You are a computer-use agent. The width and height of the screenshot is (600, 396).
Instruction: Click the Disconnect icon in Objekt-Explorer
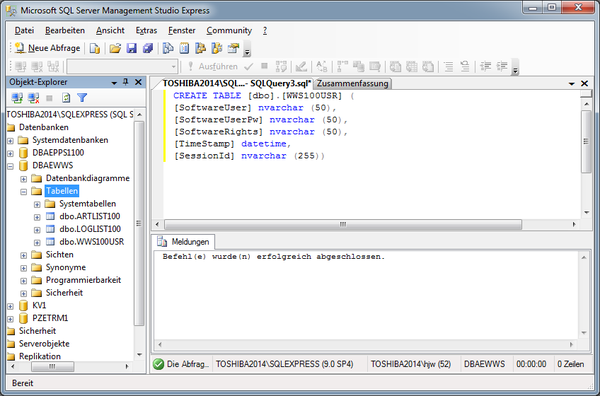point(33,98)
